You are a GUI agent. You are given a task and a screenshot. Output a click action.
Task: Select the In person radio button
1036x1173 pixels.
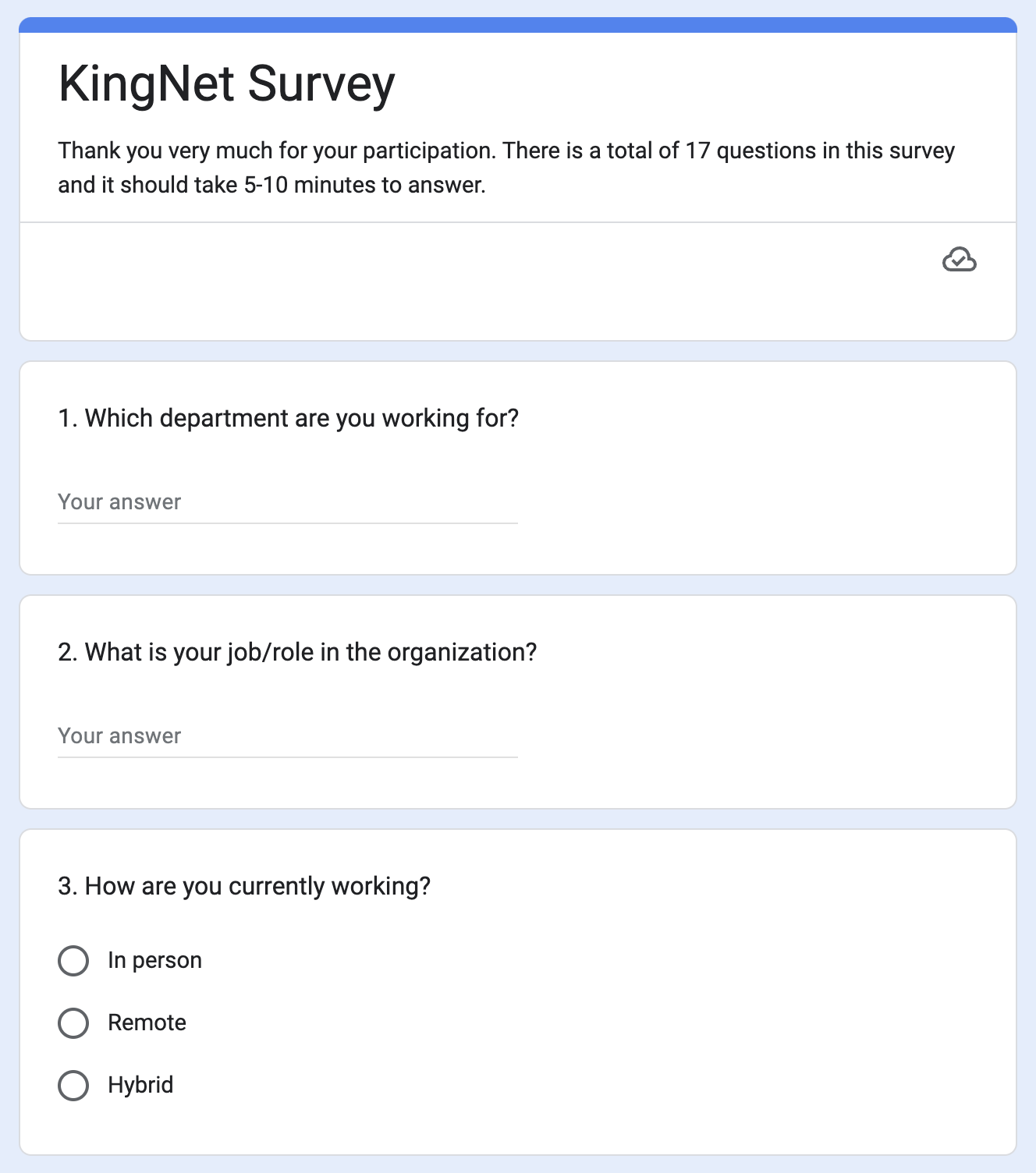(x=74, y=961)
